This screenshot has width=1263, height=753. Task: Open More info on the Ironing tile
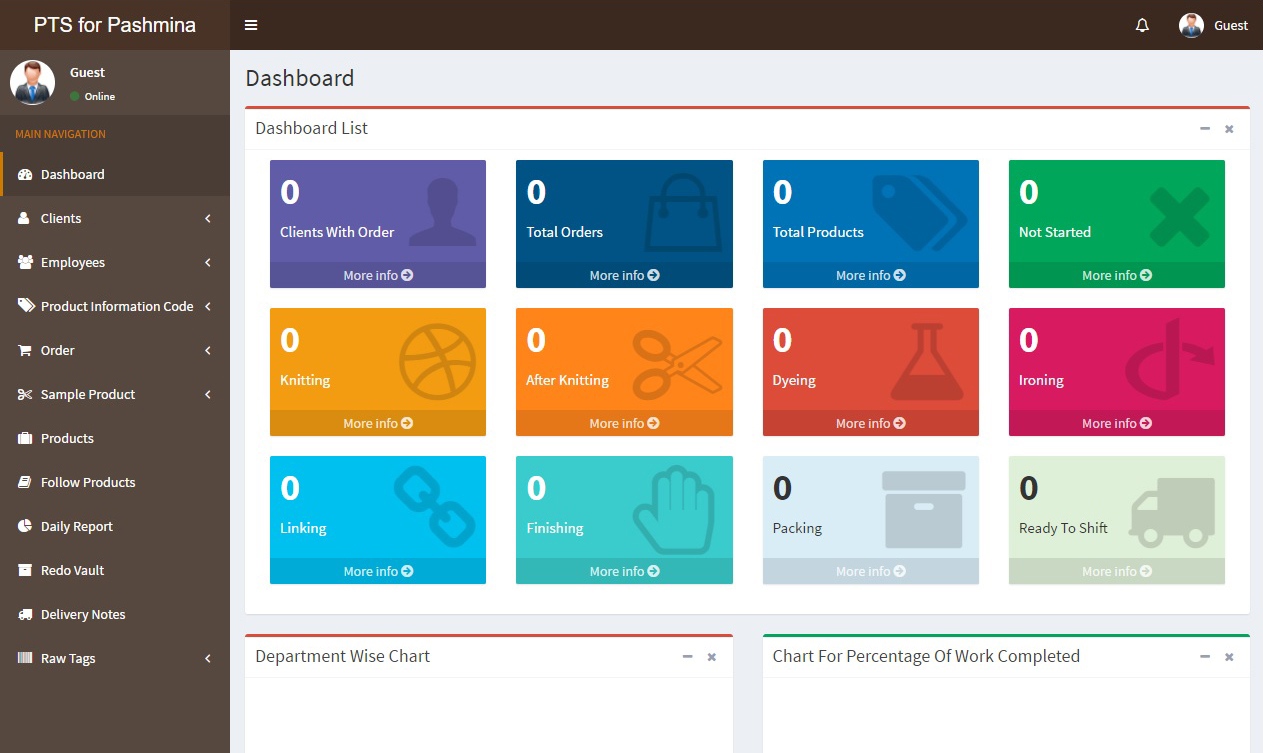tap(1116, 423)
